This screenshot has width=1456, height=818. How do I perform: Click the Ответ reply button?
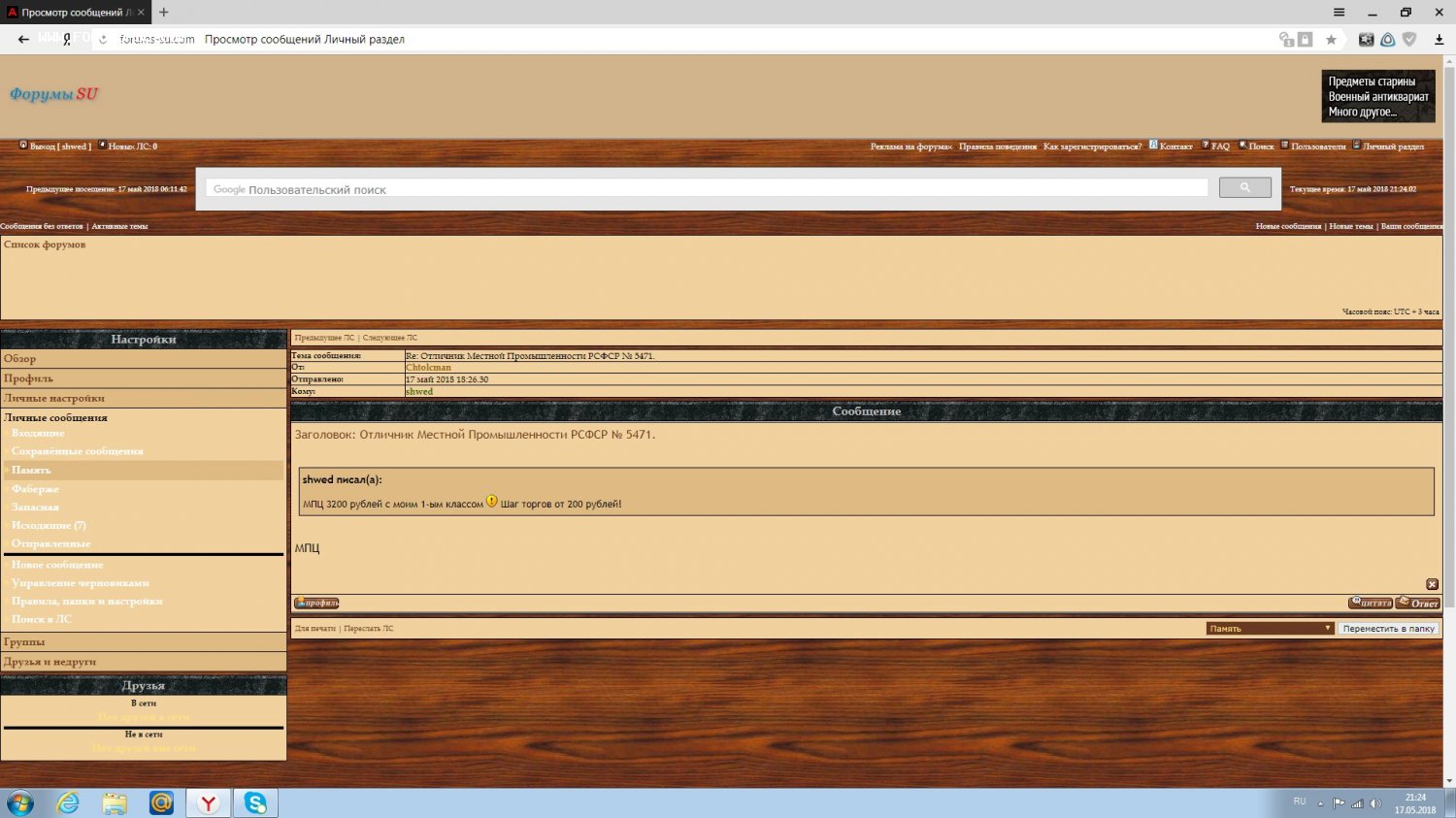1418,604
